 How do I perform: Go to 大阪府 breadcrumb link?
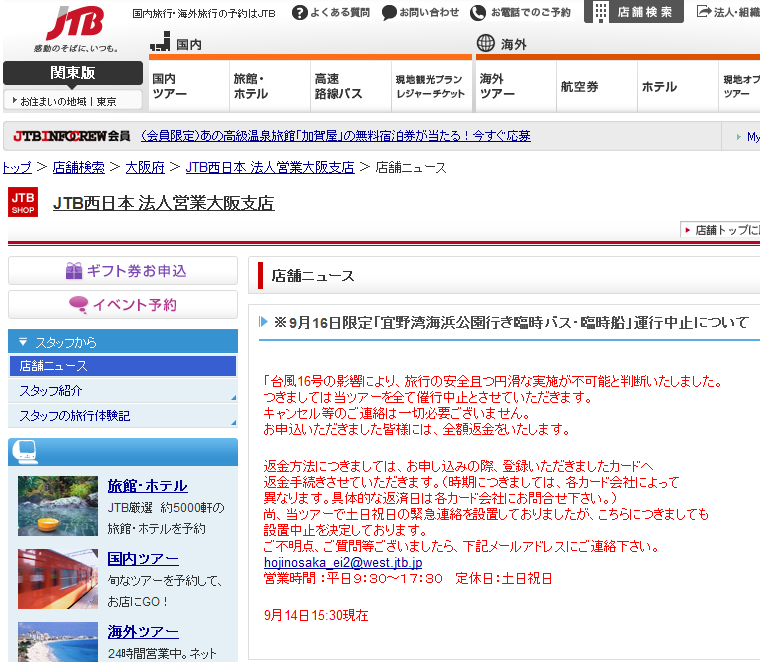(145, 168)
